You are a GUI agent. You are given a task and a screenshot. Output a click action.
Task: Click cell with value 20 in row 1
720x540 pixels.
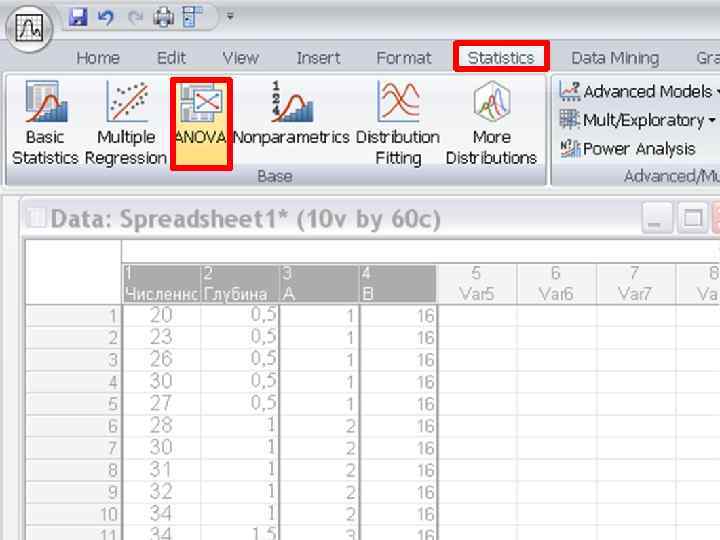pyautogui.click(x=162, y=315)
